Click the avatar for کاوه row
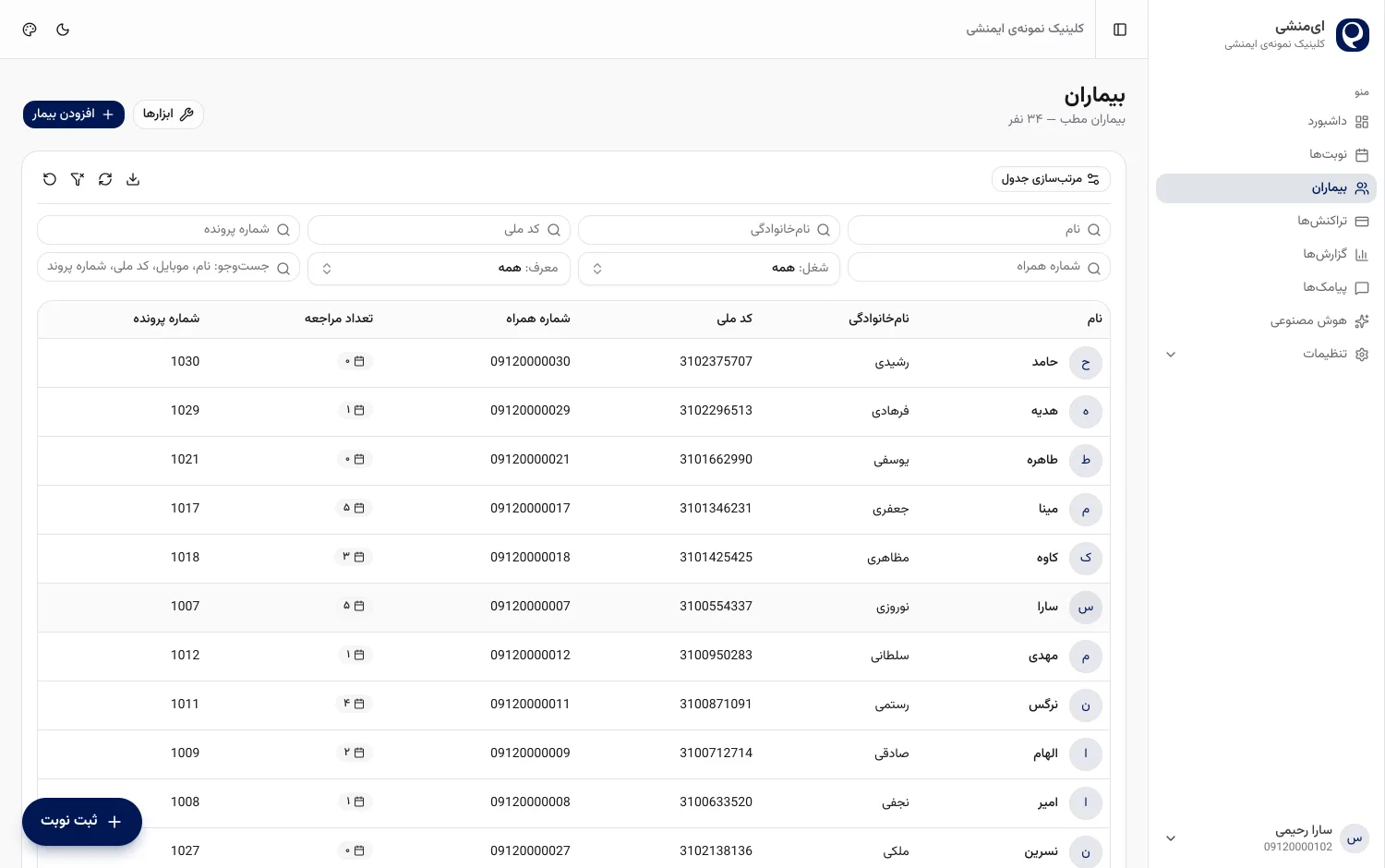 click(x=1086, y=559)
